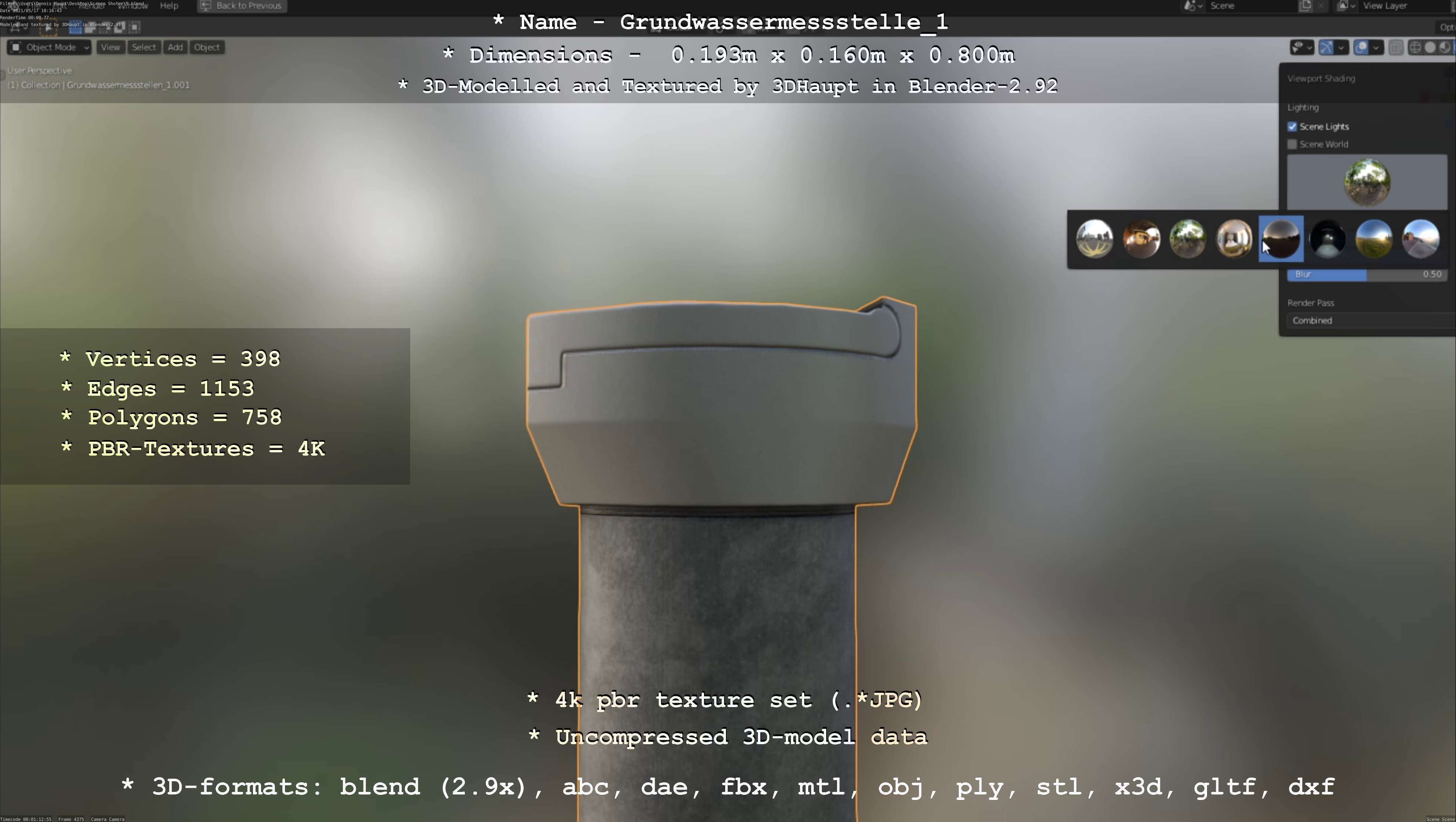
Task: Pick the eighth blue sky HDRI sphere
Action: pyautogui.click(x=1420, y=238)
